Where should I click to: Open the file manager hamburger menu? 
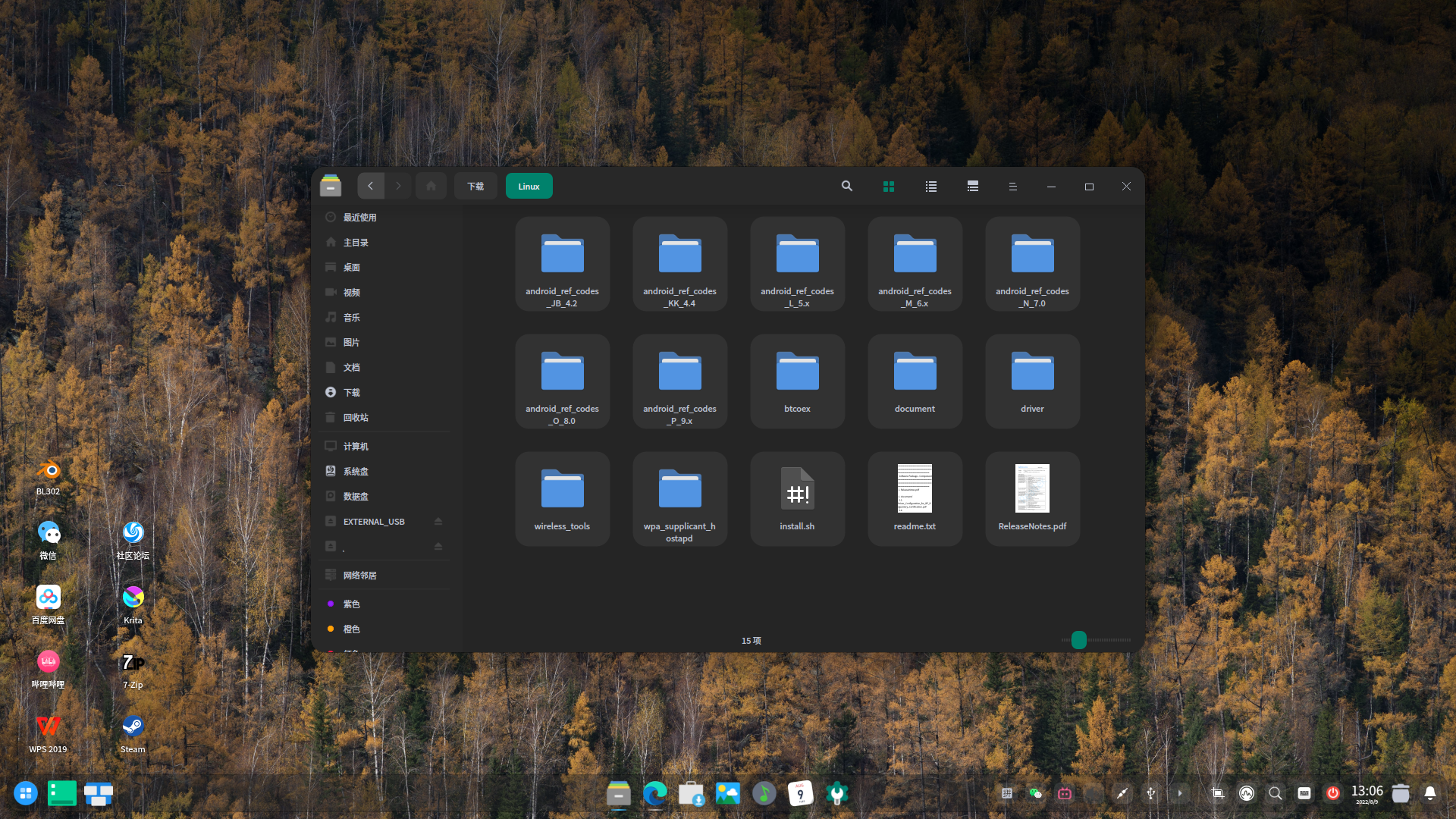[1012, 187]
